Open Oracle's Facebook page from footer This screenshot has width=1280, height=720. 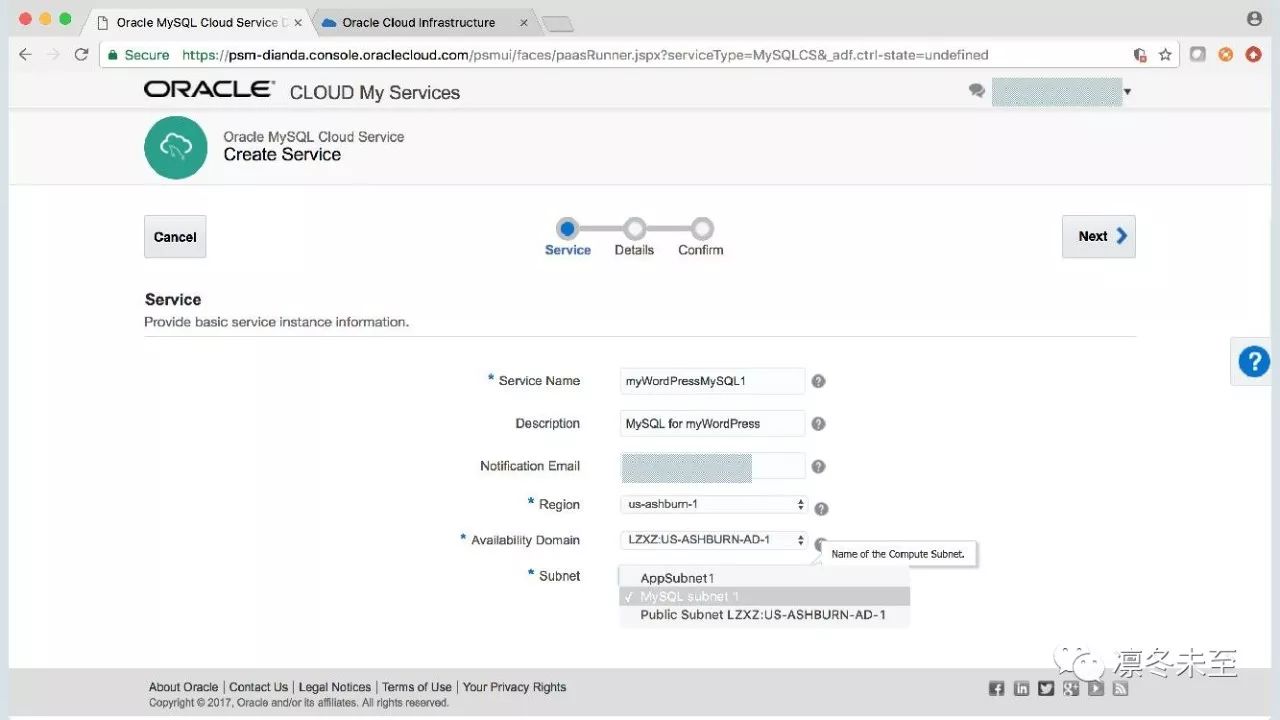click(x=996, y=688)
